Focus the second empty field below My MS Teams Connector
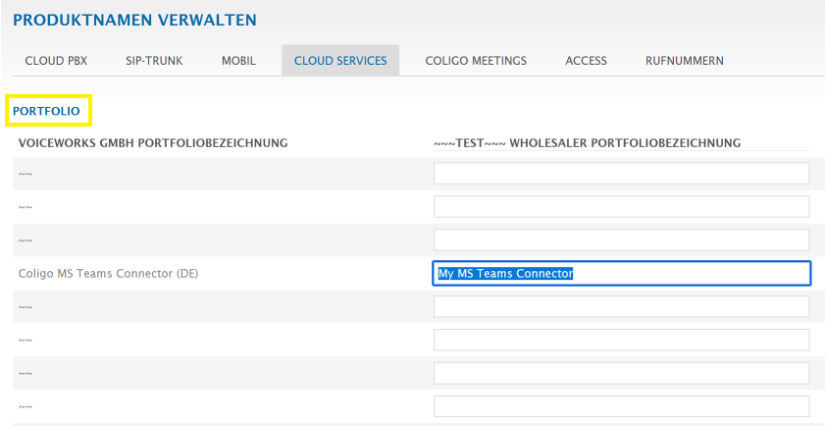 point(620,340)
